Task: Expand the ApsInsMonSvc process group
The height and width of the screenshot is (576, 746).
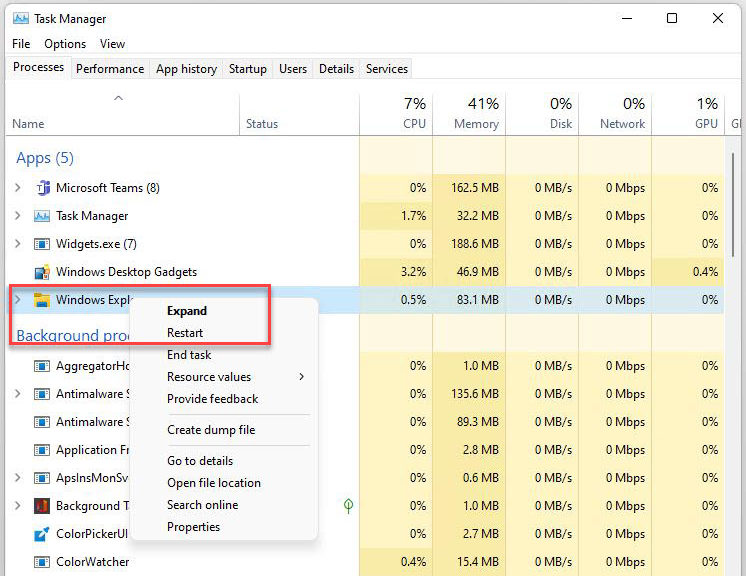Action: point(18,478)
